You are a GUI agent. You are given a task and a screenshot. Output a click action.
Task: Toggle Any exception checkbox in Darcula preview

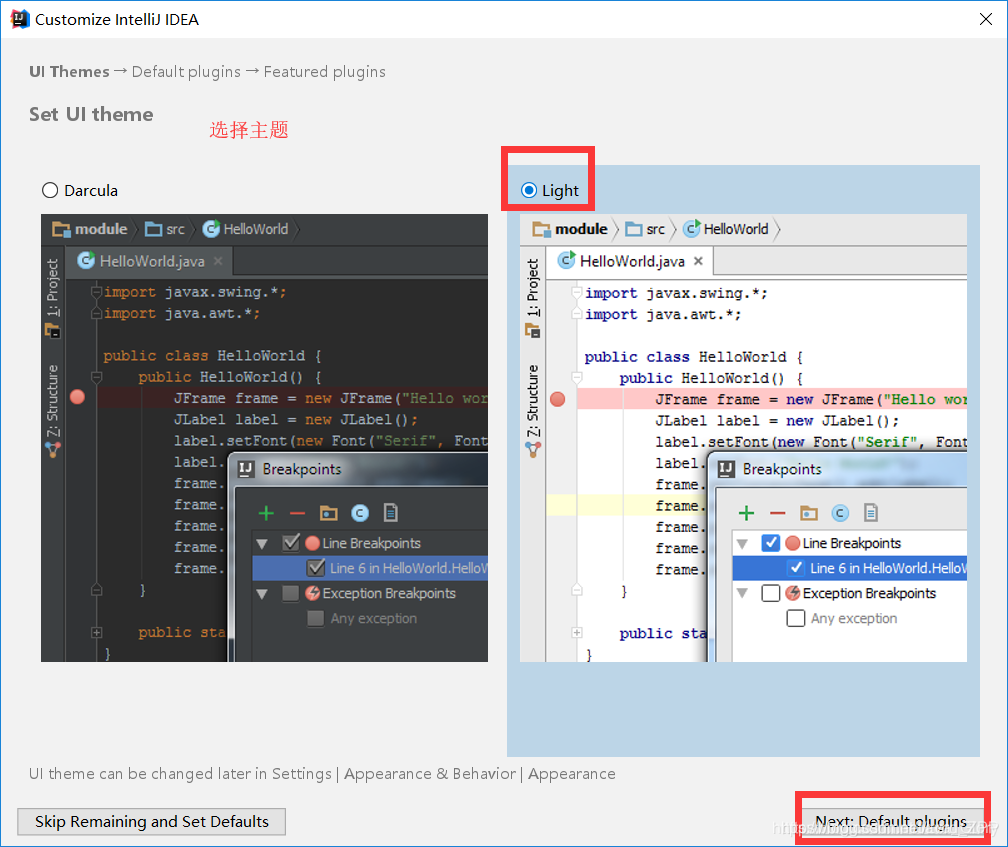click(x=316, y=618)
